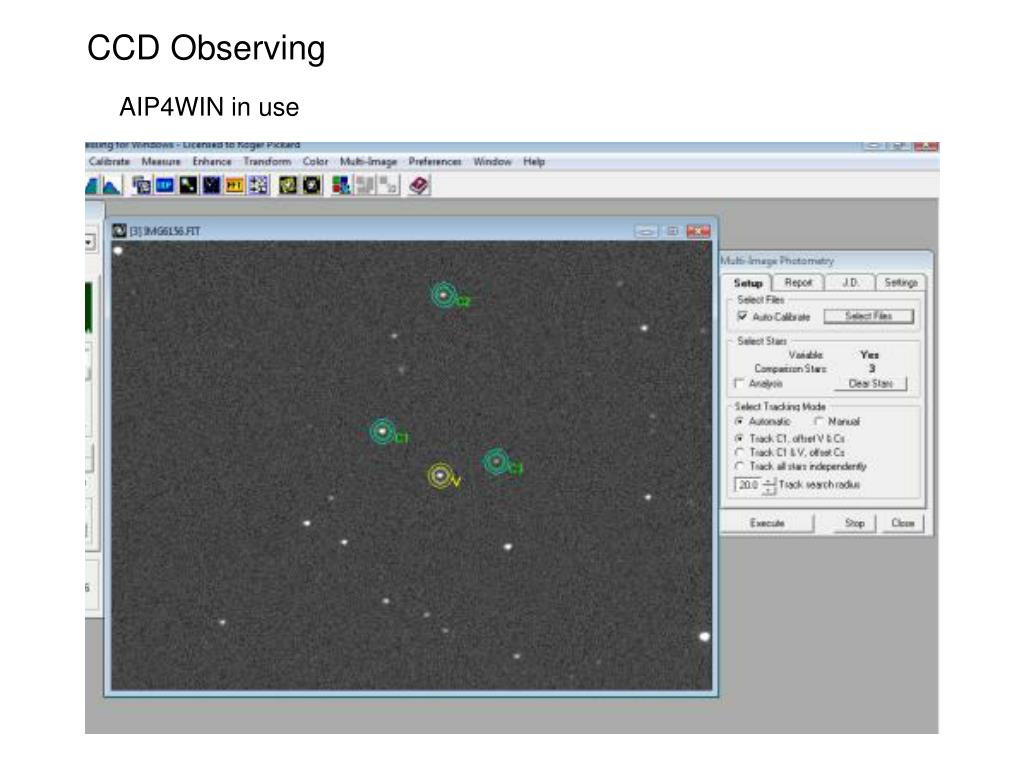Switch to the Settings tab
The width and height of the screenshot is (1024, 768).
tap(901, 282)
